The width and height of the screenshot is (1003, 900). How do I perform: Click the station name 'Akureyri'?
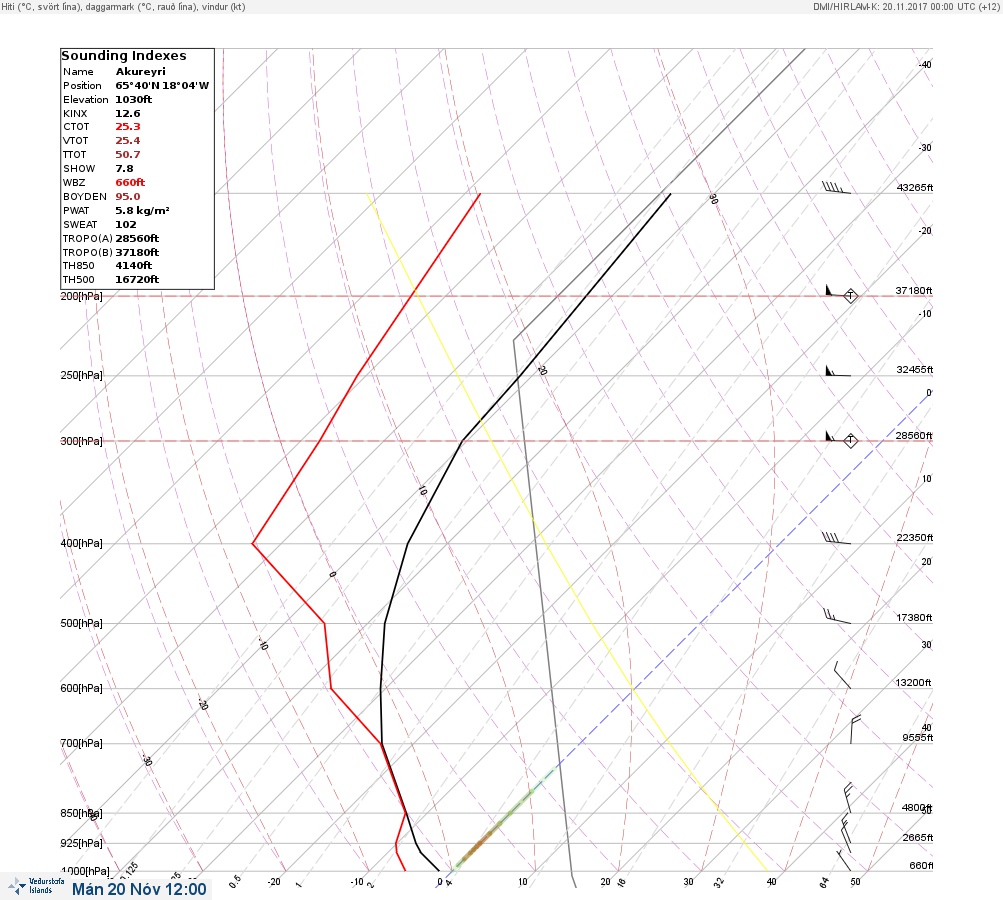point(141,72)
